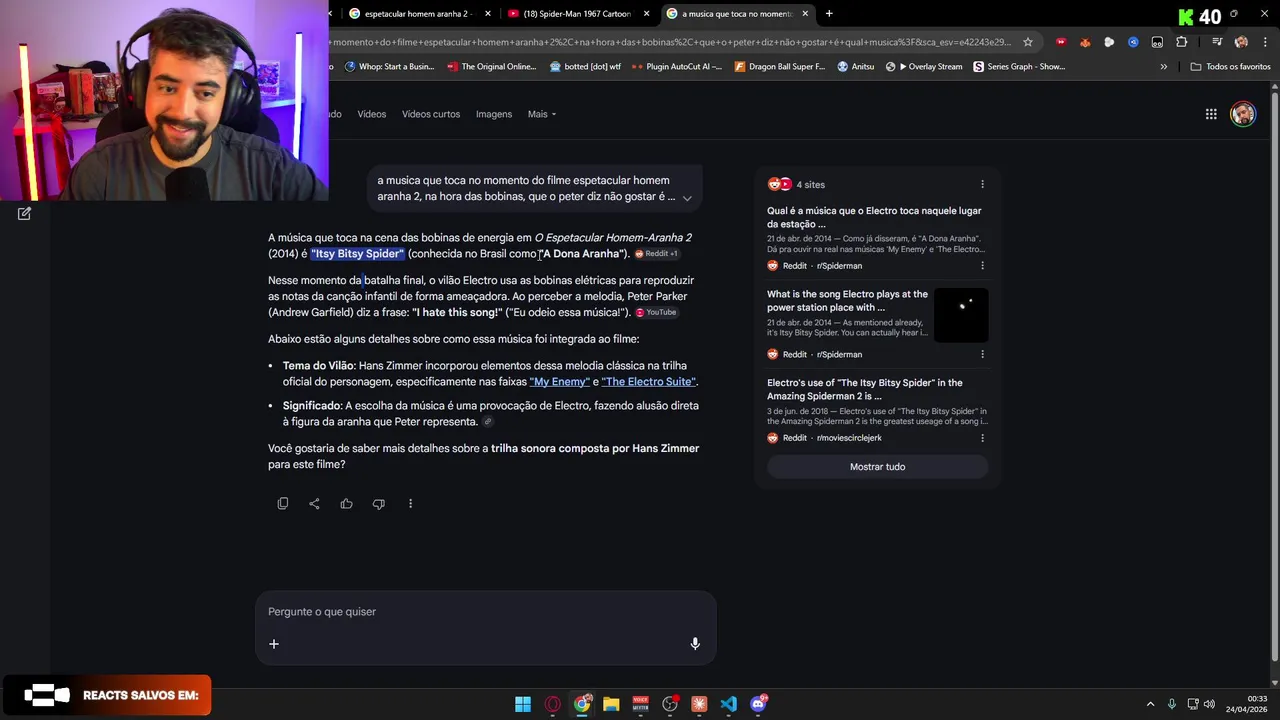The width and height of the screenshot is (1280, 720).
Task: Open options for first Reddit source
Action: pos(982,266)
